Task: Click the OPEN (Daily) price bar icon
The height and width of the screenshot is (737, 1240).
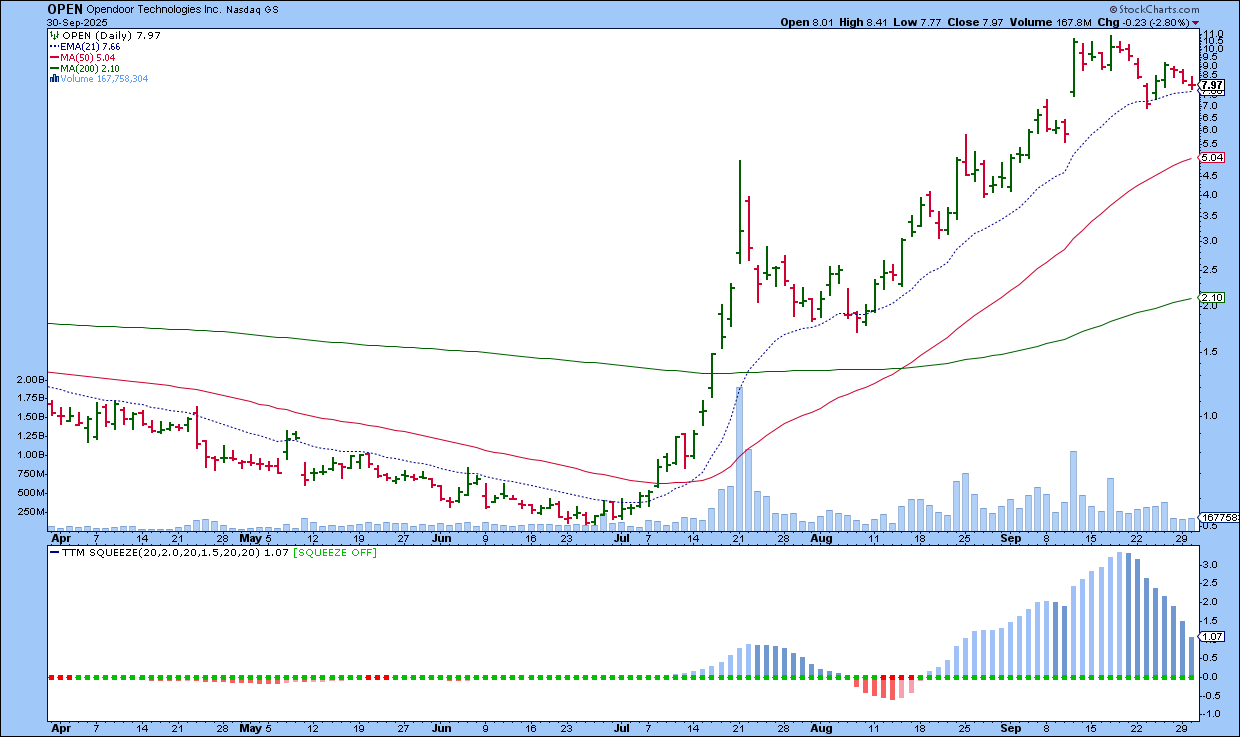Action: [52, 36]
